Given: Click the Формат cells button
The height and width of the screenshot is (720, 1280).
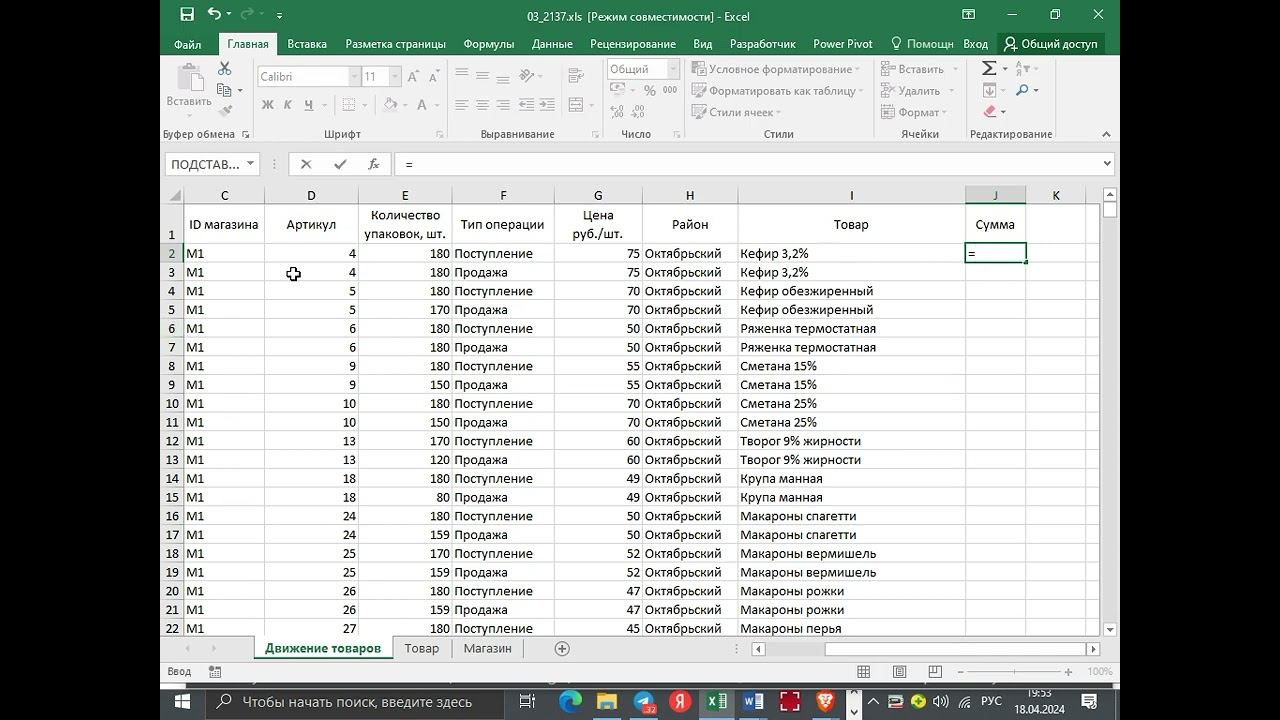Looking at the screenshot, I should click(x=915, y=112).
